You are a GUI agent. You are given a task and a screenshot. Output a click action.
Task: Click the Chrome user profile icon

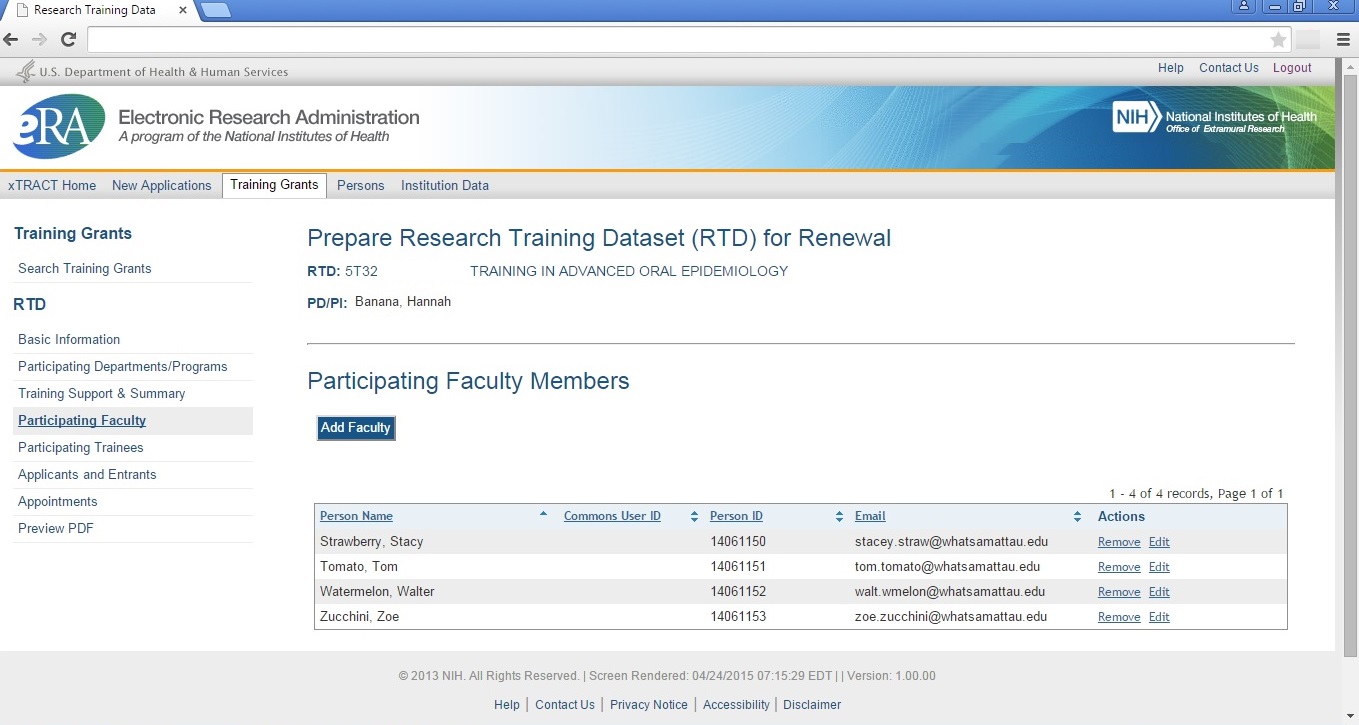point(1243,7)
